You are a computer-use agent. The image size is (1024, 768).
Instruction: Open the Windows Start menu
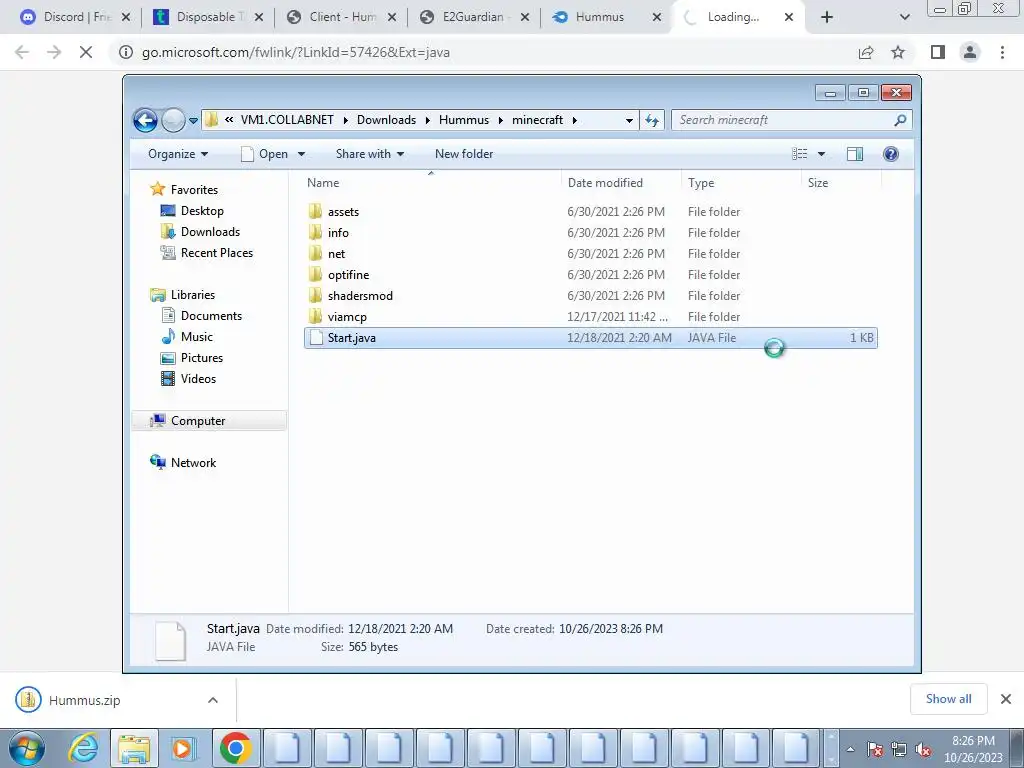[26, 748]
